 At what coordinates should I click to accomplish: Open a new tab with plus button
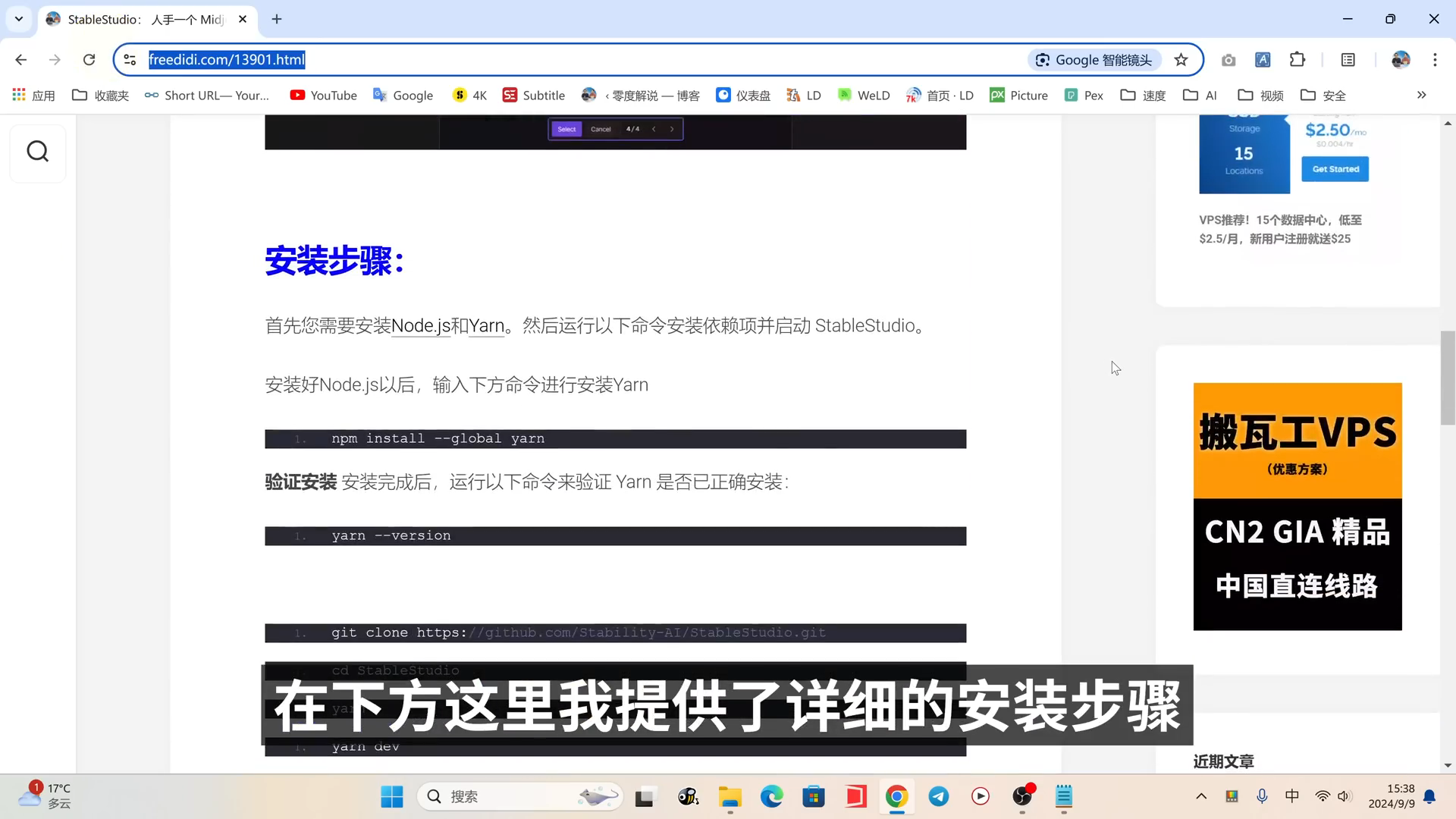277,19
